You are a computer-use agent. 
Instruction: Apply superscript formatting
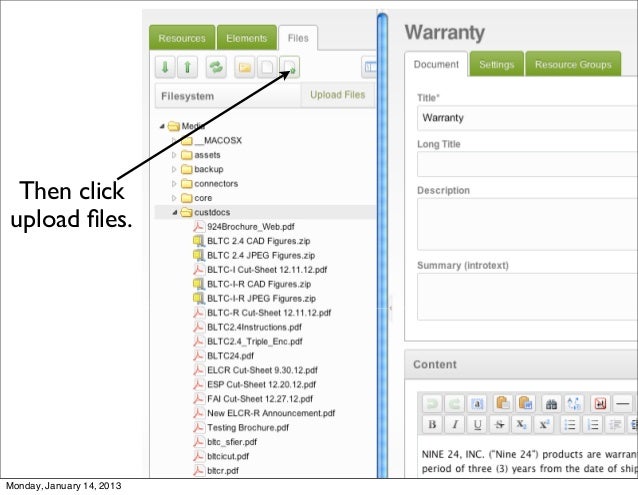click(x=544, y=425)
